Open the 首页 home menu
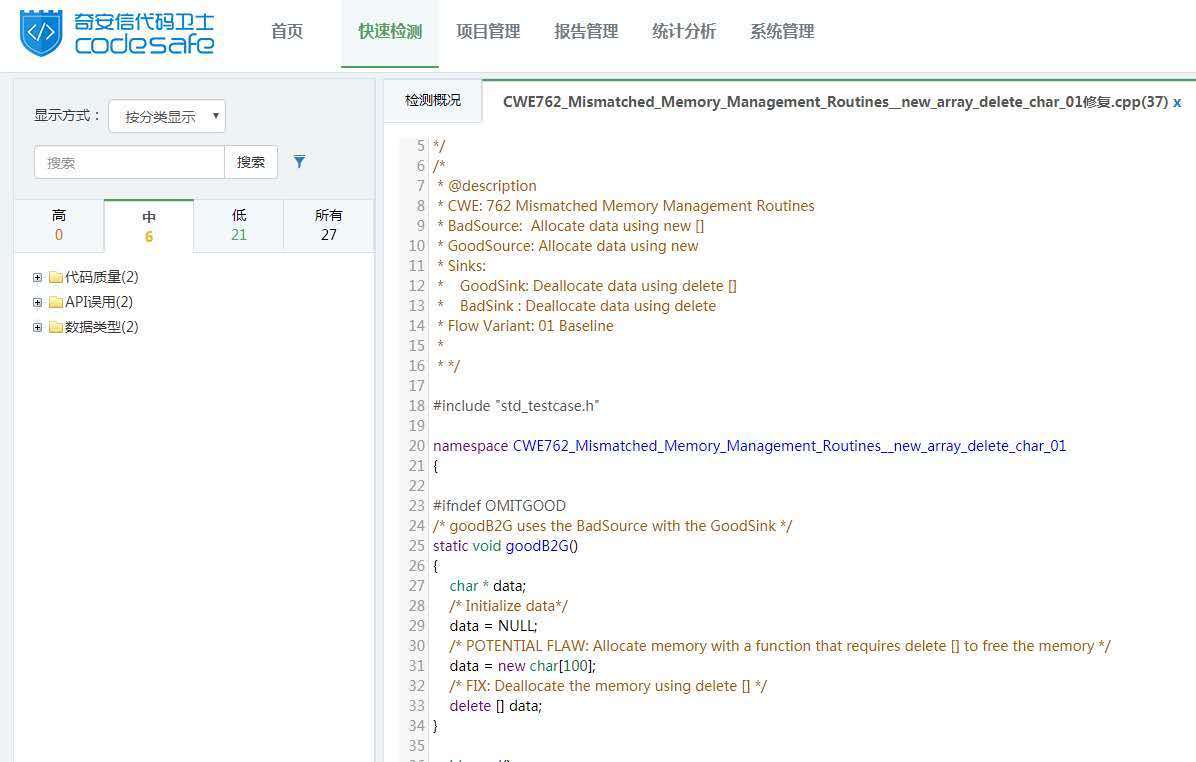 [x=287, y=32]
